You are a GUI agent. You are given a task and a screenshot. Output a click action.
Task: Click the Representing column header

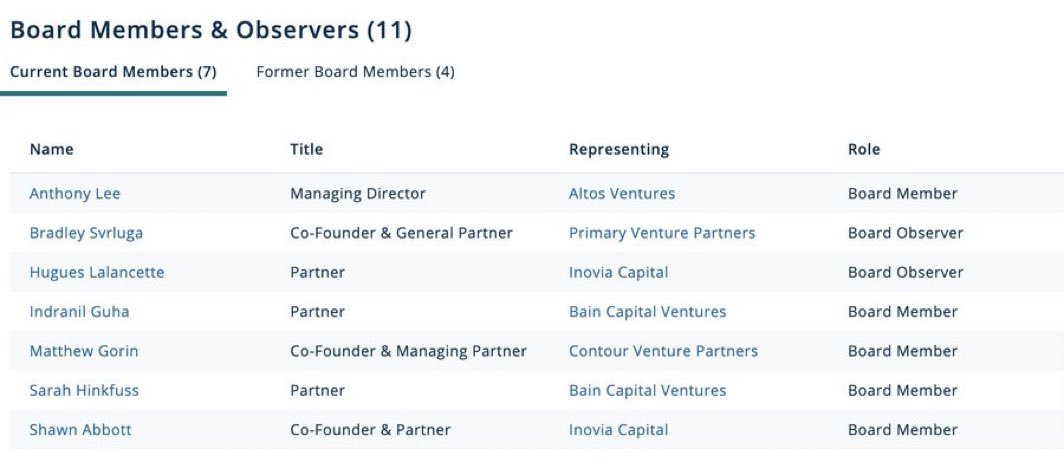(x=619, y=150)
